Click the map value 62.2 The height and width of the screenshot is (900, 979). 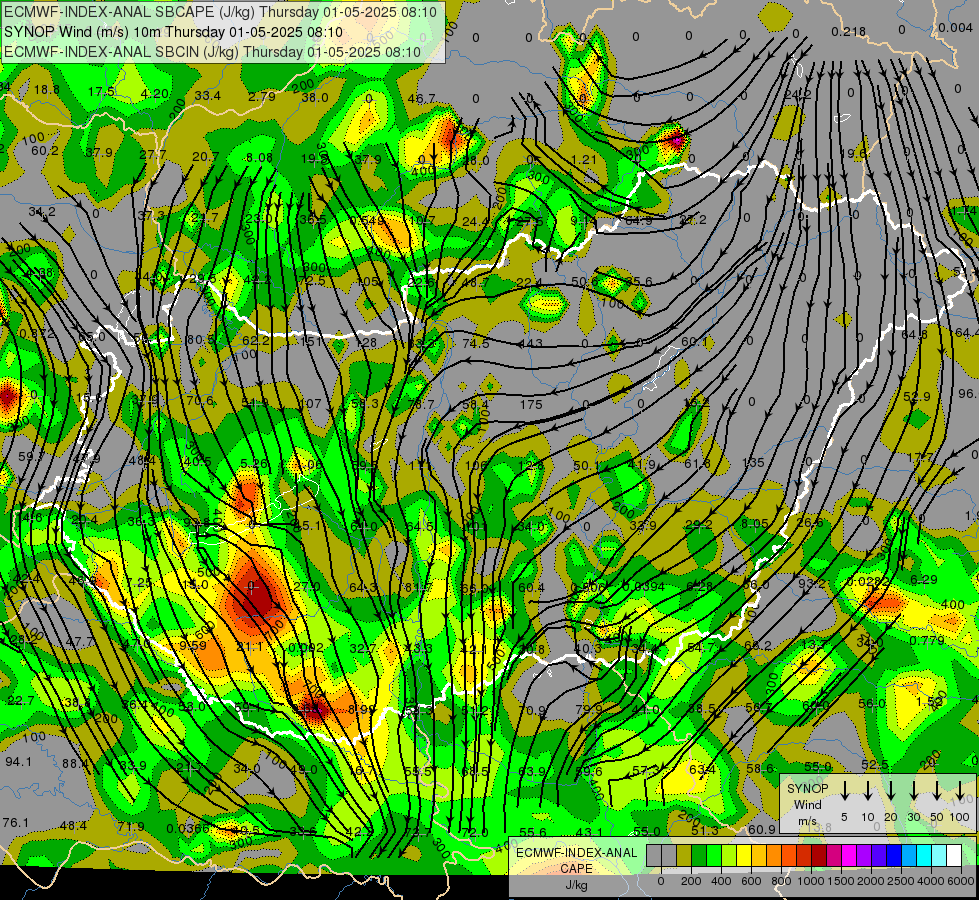[255, 340]
